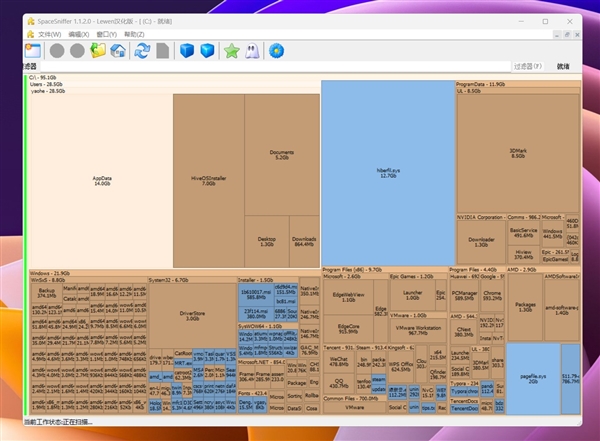Click the double blue cubes (more detail)
Viewport: 600px width, 441px height.
[x=207, y=50]
